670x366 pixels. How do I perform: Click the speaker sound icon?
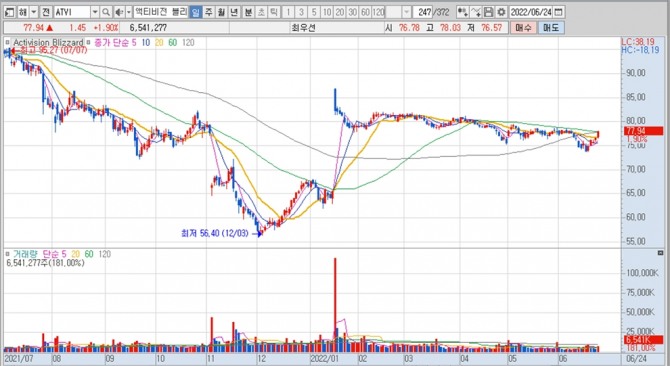(119, 12)
